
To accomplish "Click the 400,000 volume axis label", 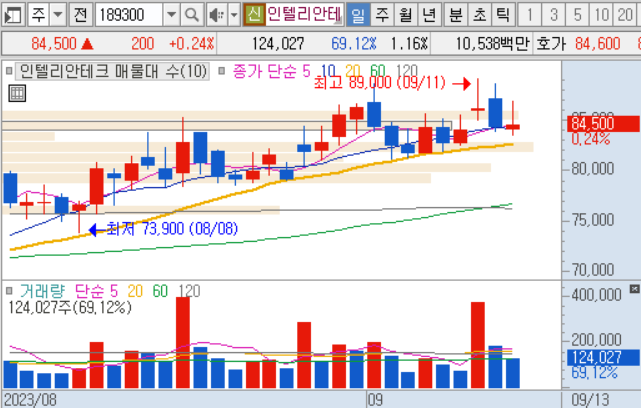I will pyautogui.click(x=596, y=294).
